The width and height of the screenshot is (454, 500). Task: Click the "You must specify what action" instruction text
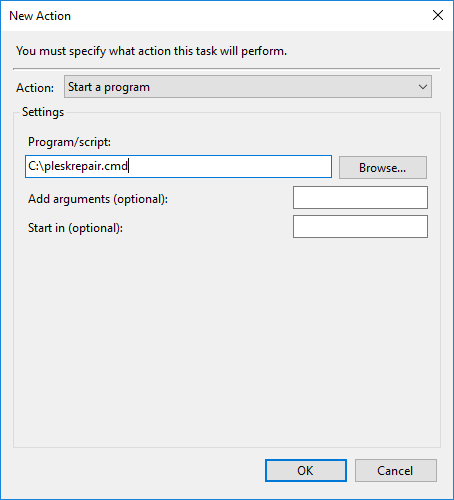pos(151,51)
